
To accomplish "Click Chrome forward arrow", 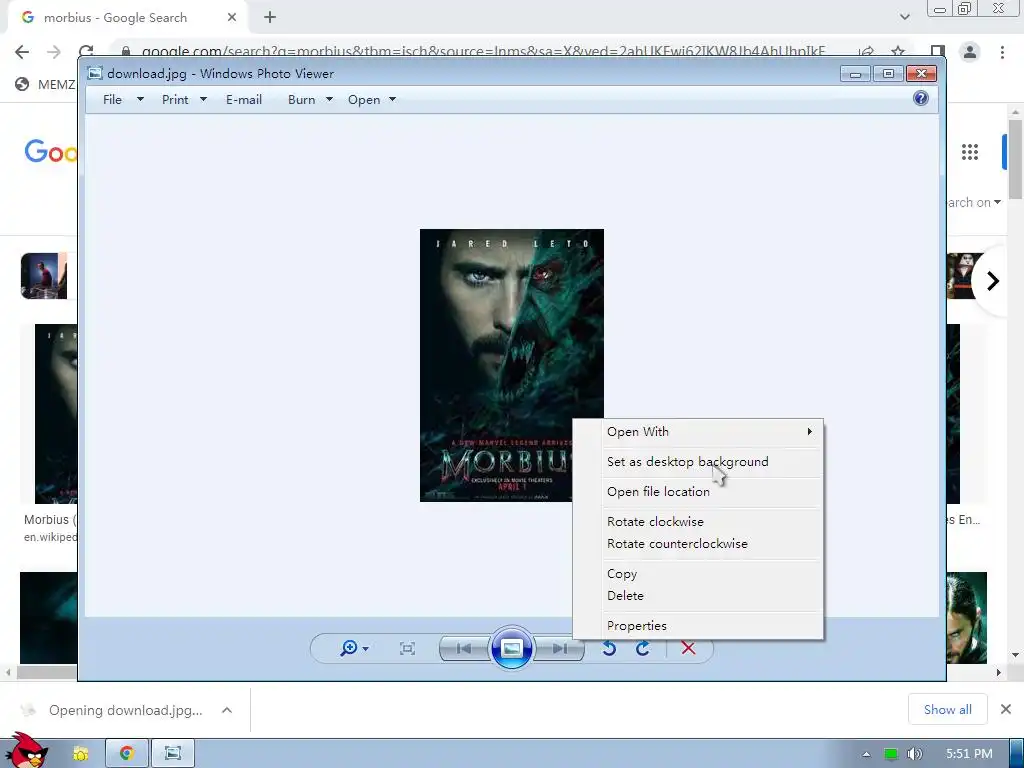I will point(54,52).
